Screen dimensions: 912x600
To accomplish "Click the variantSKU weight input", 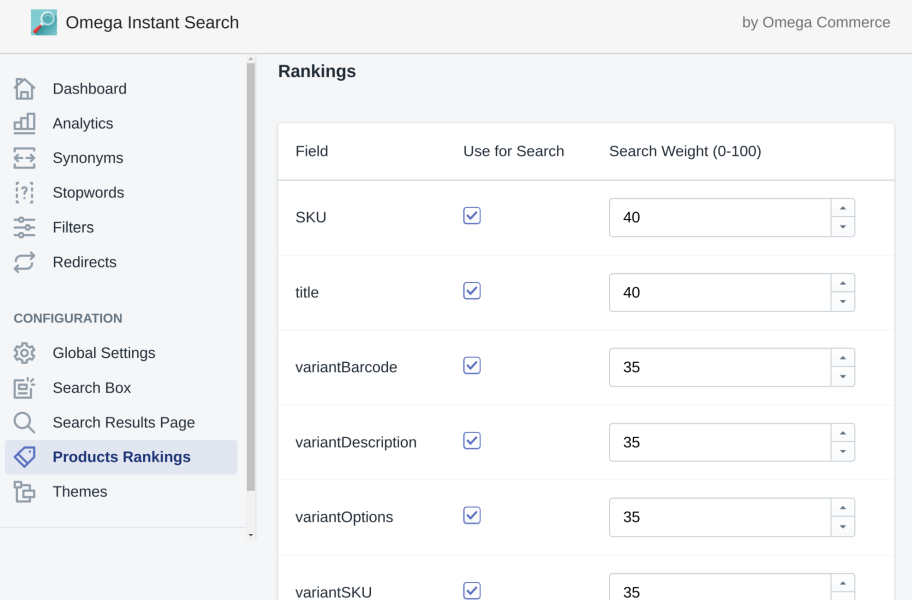I will point(720,587).
